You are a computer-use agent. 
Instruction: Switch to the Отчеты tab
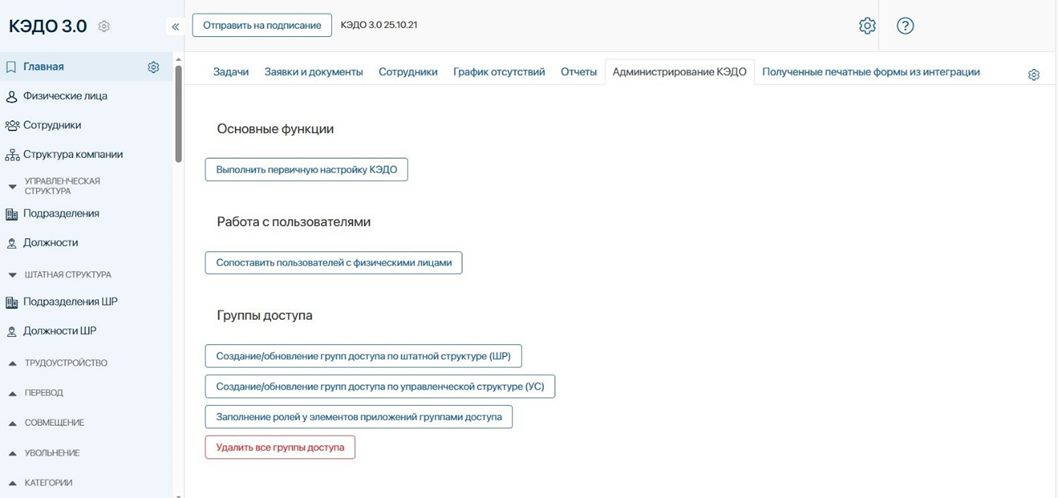click(x=578, y=72)
